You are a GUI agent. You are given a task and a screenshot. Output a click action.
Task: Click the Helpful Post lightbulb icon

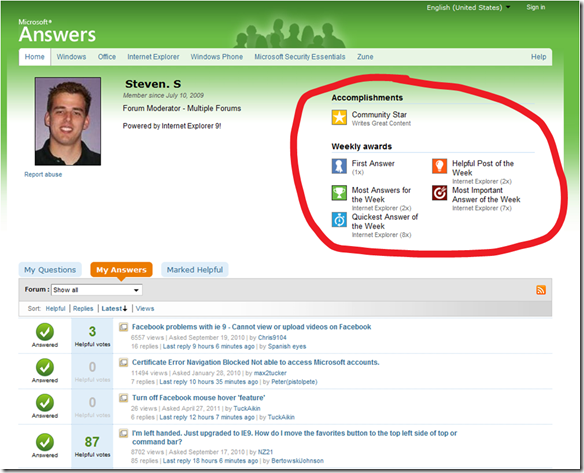click(439, 166)
